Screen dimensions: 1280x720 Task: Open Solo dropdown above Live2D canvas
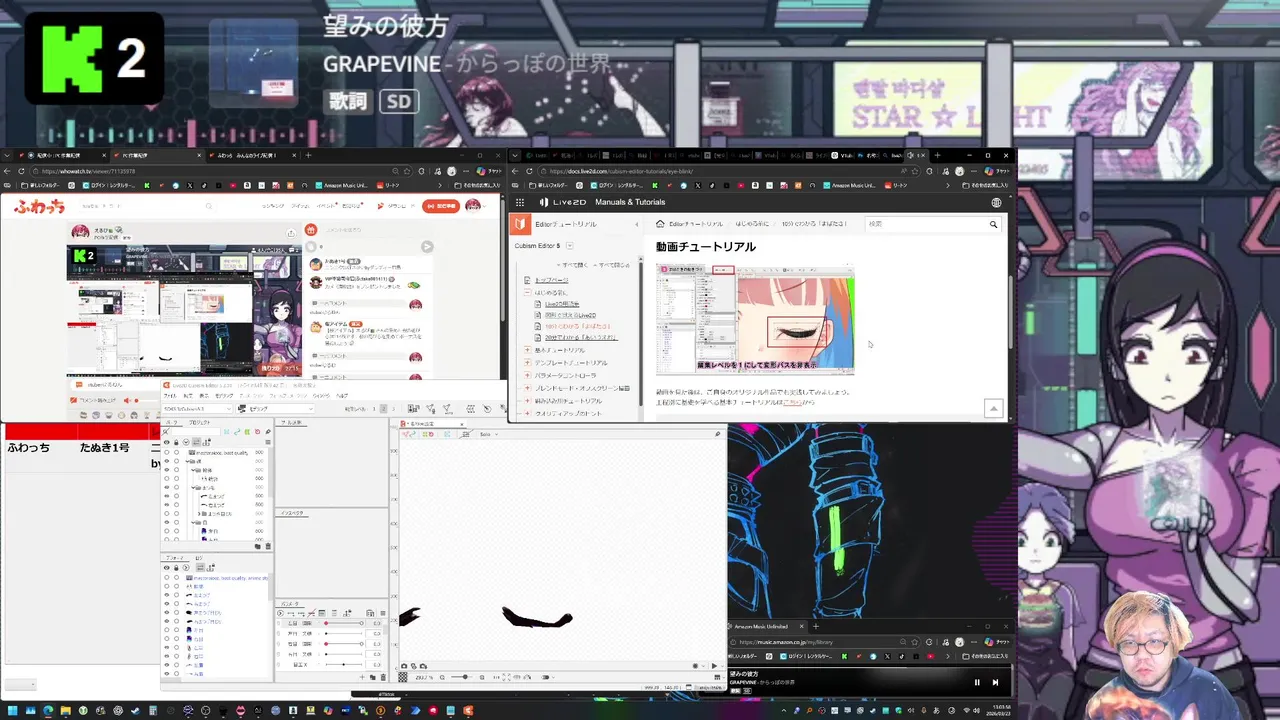pos(488,434)
